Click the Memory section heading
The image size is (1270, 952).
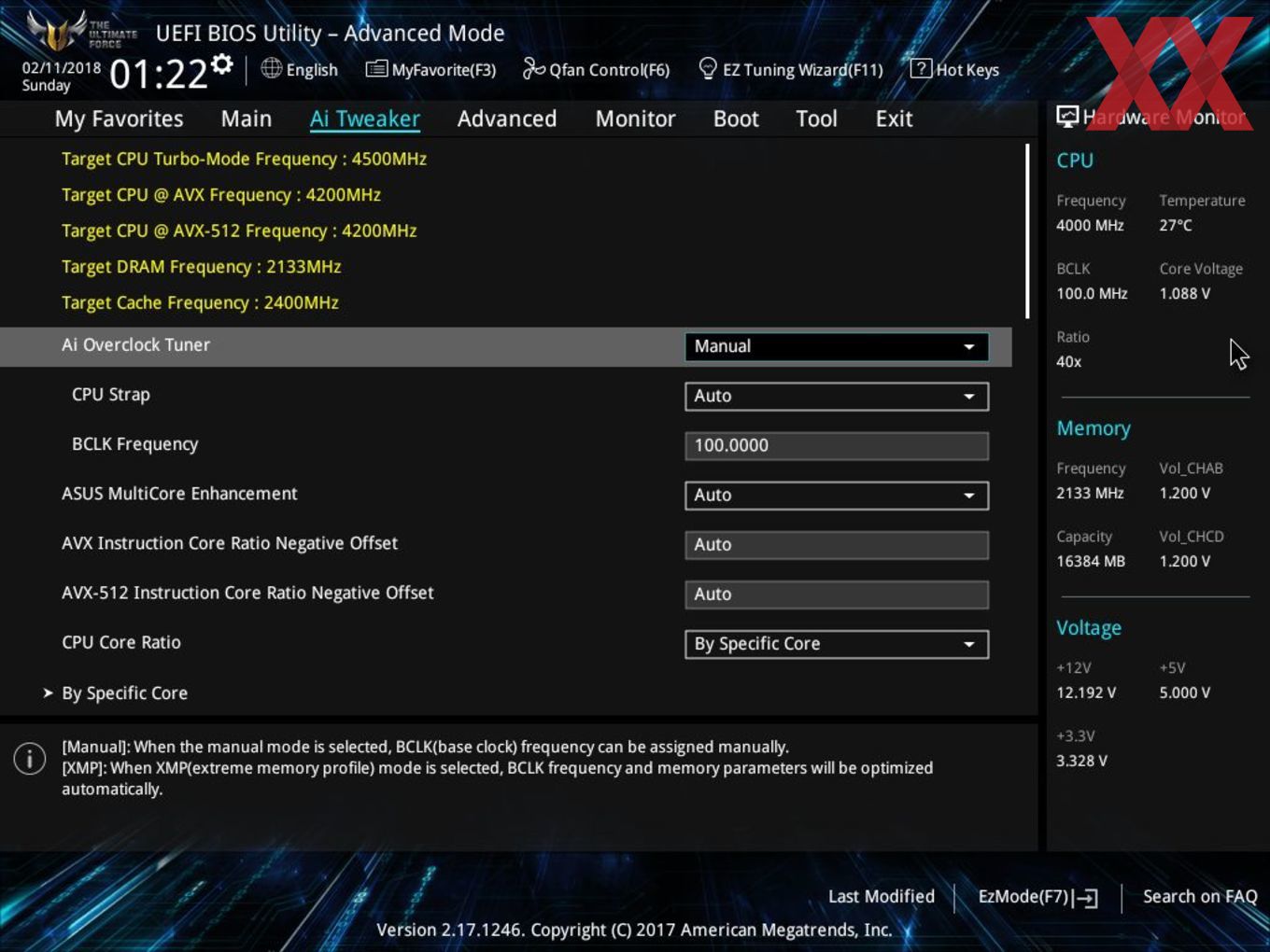pos(1094,428)
